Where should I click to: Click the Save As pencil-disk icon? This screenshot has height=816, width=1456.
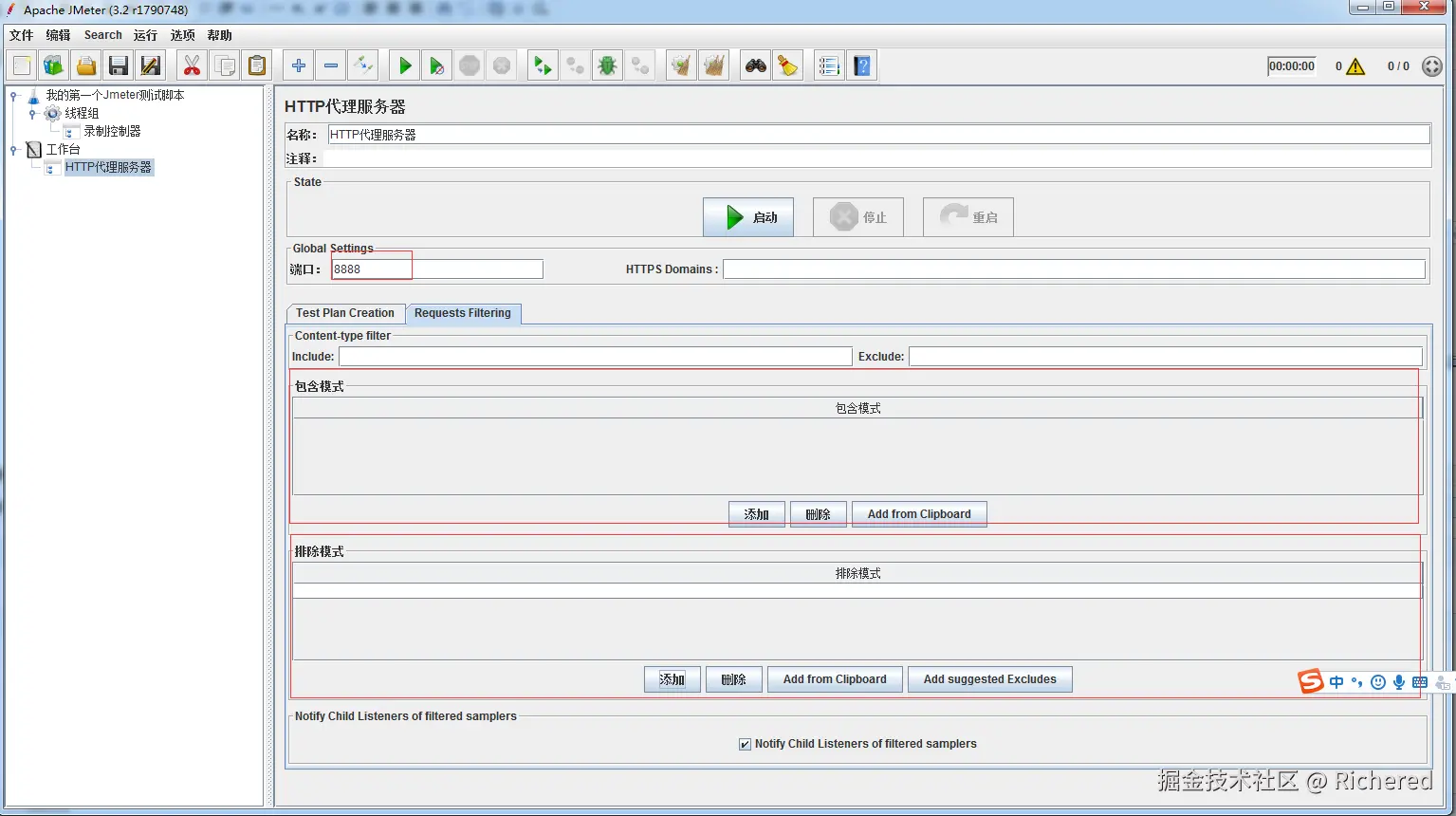pos(151,65)
